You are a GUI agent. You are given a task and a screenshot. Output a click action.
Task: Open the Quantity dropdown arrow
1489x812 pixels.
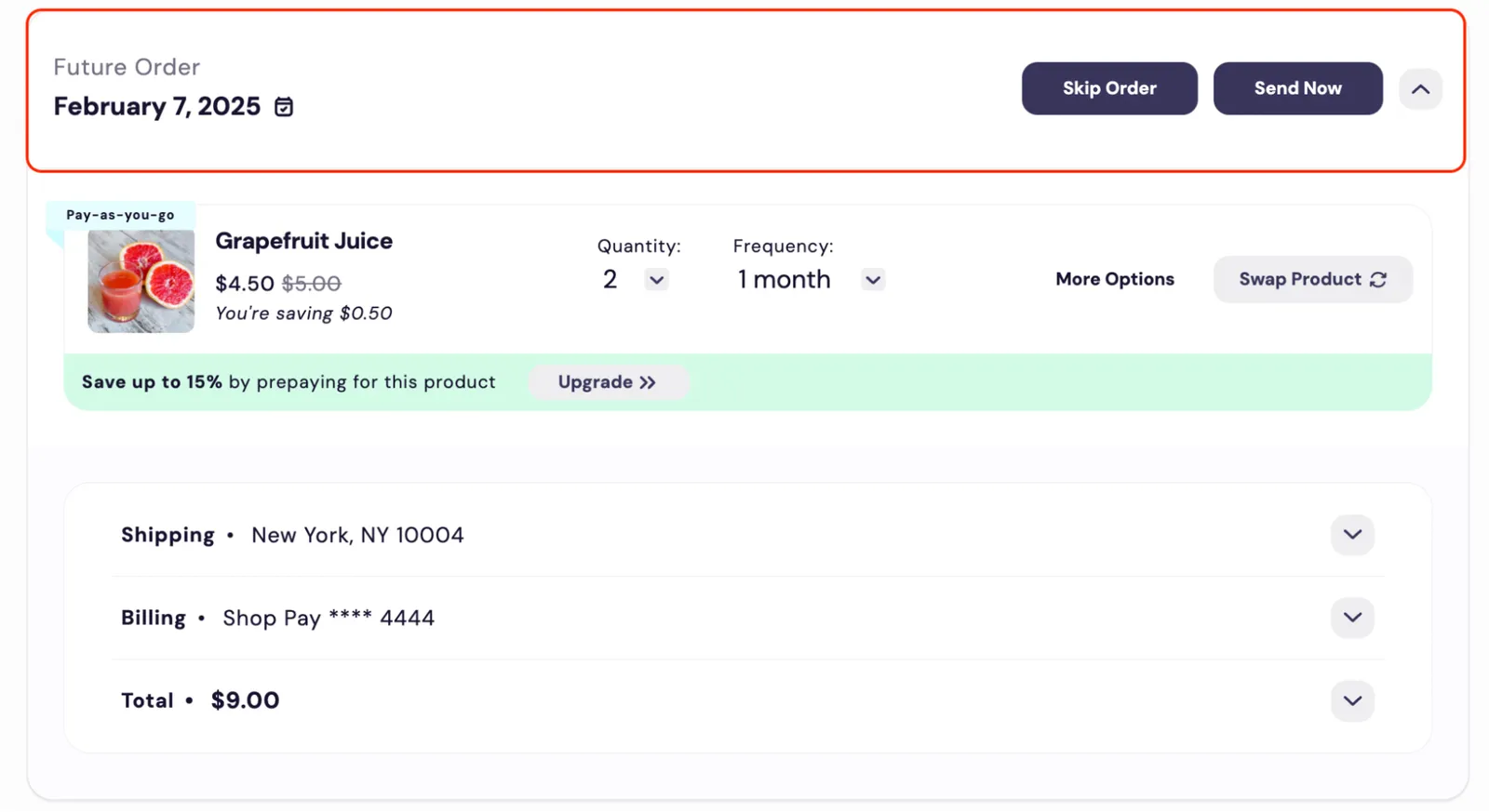click(x=657, y=280)
